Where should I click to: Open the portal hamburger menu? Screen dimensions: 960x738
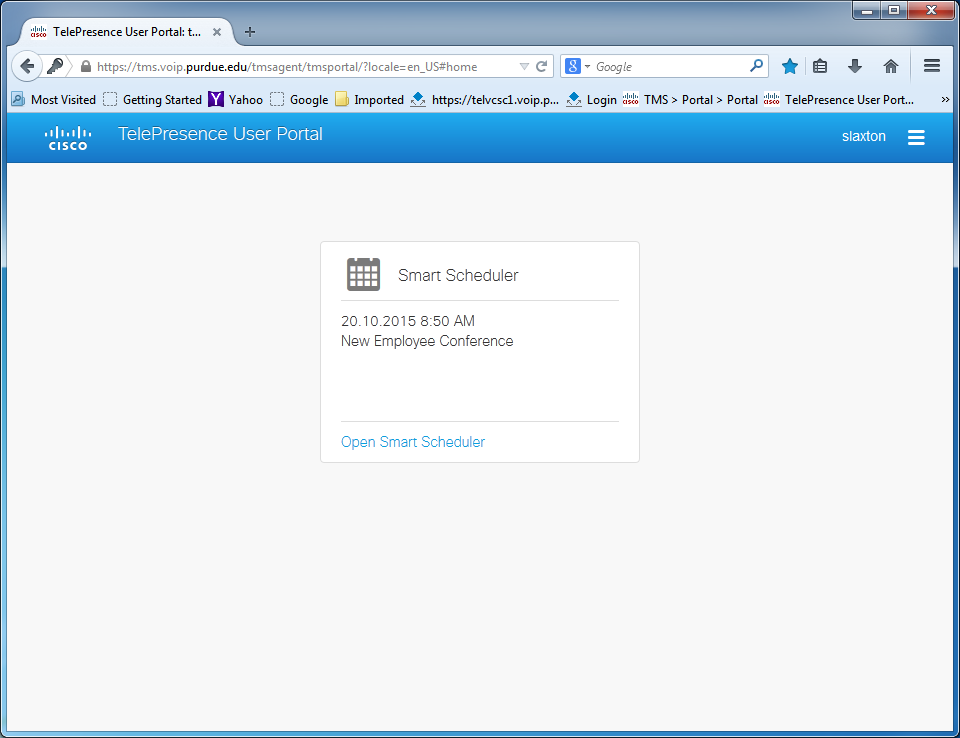click(916, 137)
